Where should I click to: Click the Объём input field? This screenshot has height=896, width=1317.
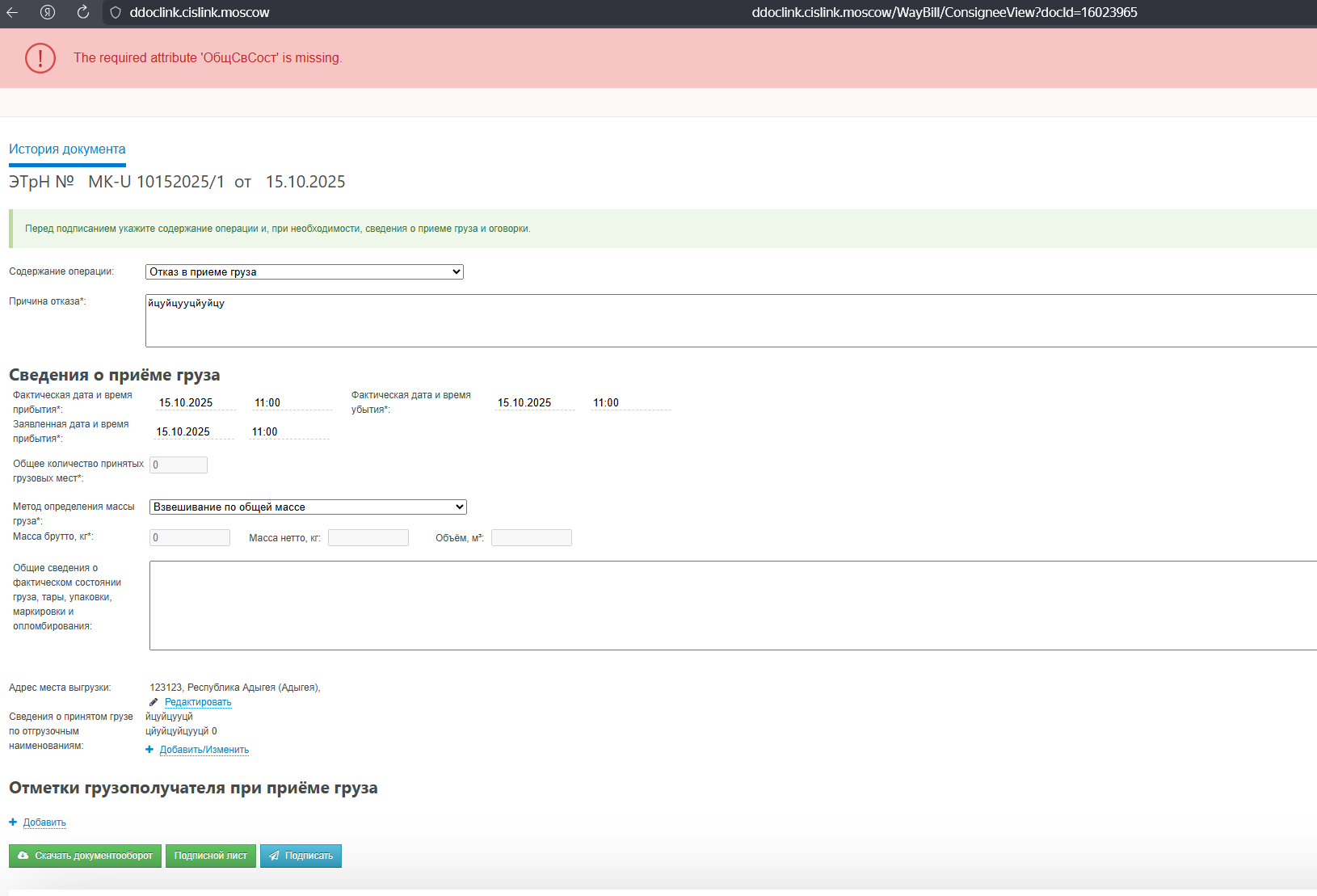[x=532, y=537]
